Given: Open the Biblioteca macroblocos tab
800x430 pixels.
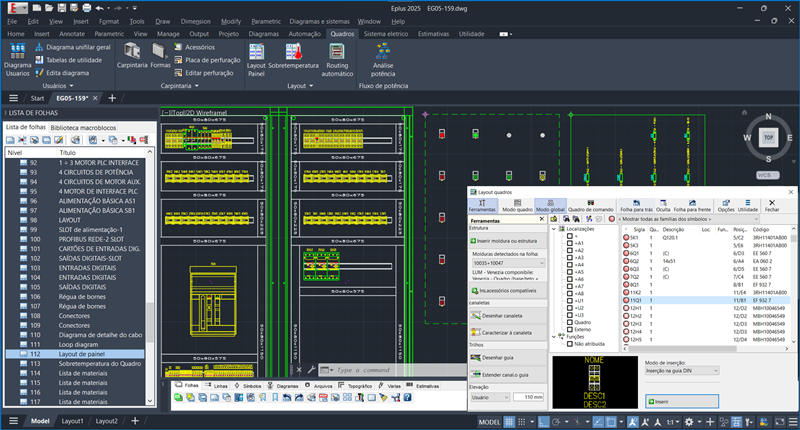Looking at the screenshot, I should (x=83, y=128).
